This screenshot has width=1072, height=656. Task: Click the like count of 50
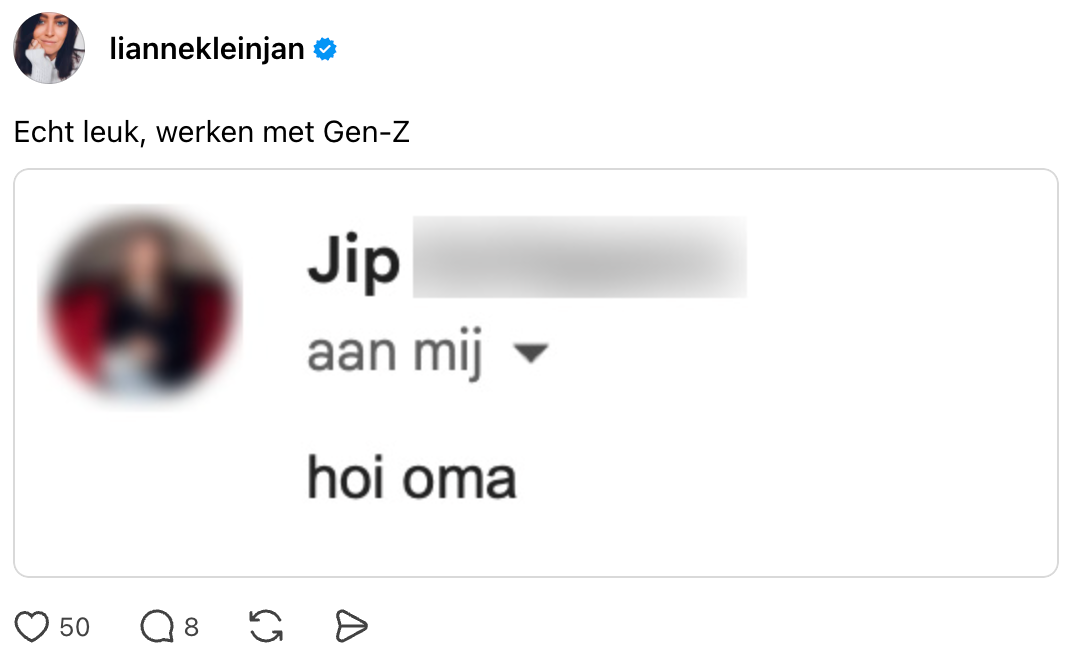(75, 627)
